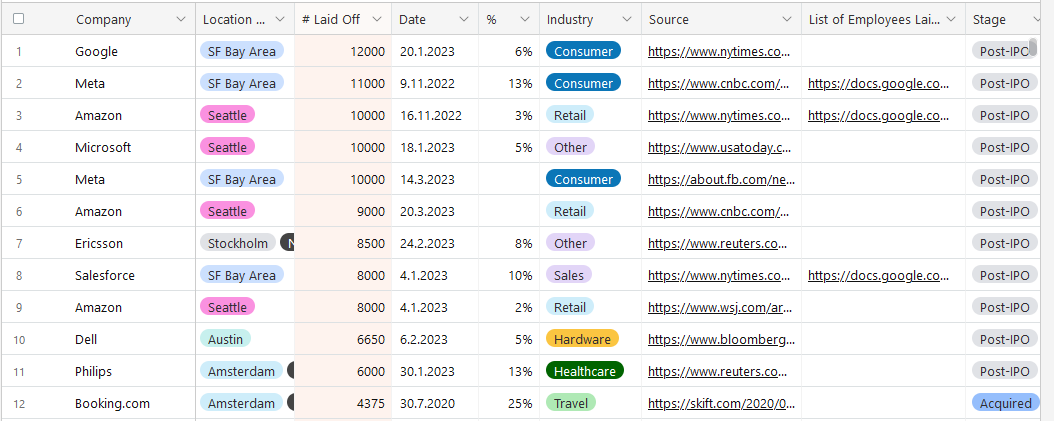Expand the % column header dropdown
Image resolution: width=1054 pixels, height=421 pixels.
[524, 20]
